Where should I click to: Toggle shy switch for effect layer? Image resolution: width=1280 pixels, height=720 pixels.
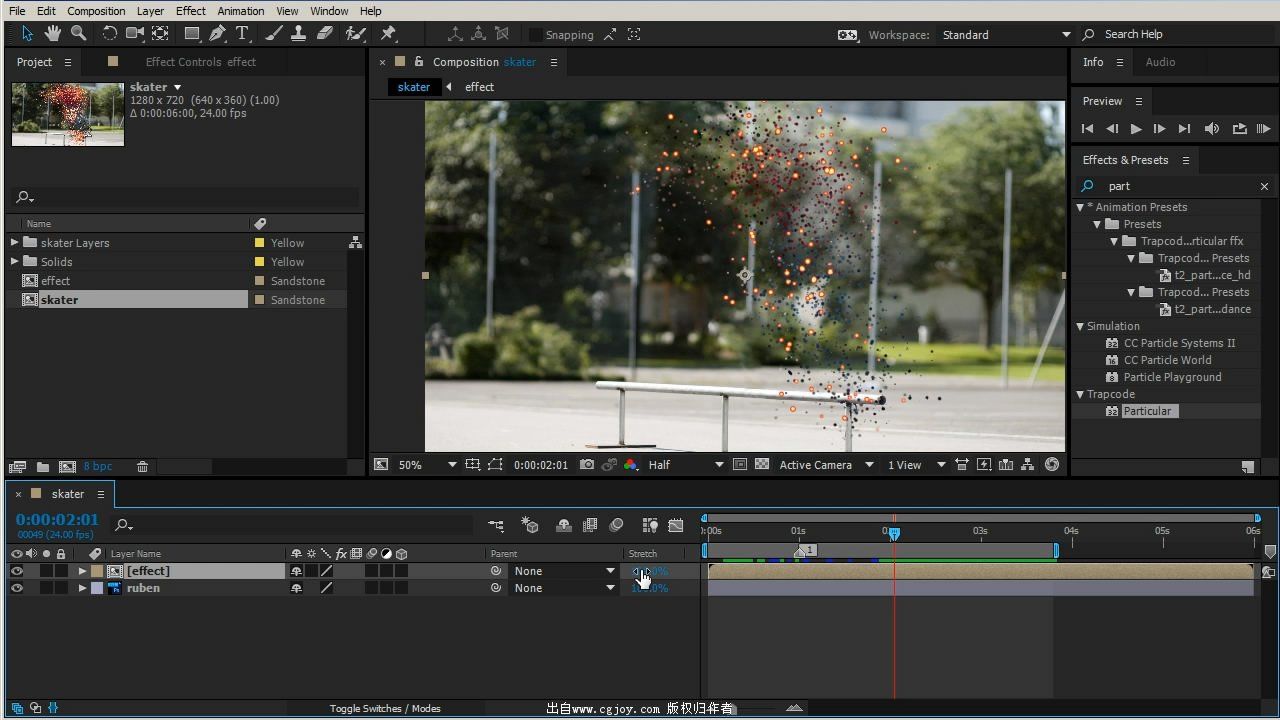[296, 571]
